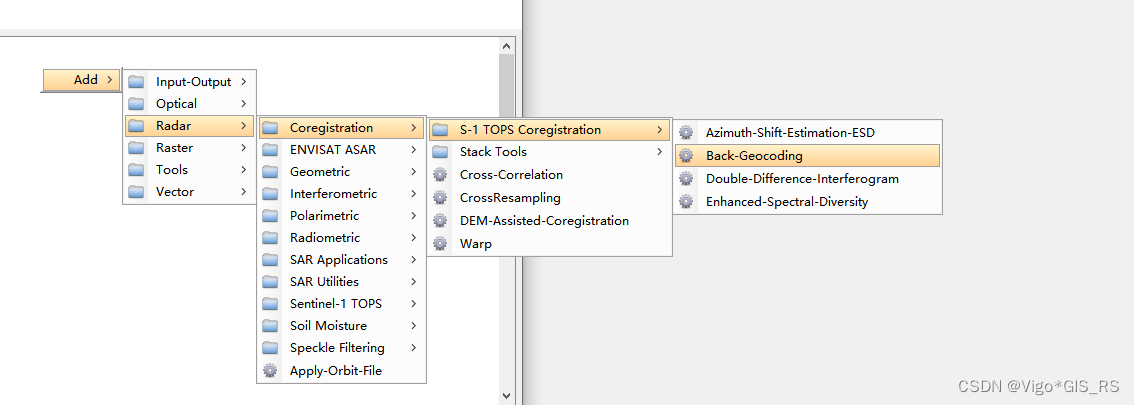Add the Double-Difference-Interferogram operator
Viewport: 1134px width, 405px height.
(x=807, y=179)
